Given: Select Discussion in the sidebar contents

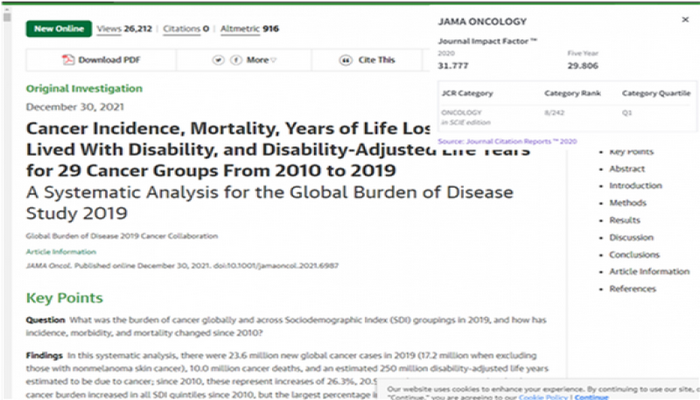Looking at the screenshot, I should point(631,237).
